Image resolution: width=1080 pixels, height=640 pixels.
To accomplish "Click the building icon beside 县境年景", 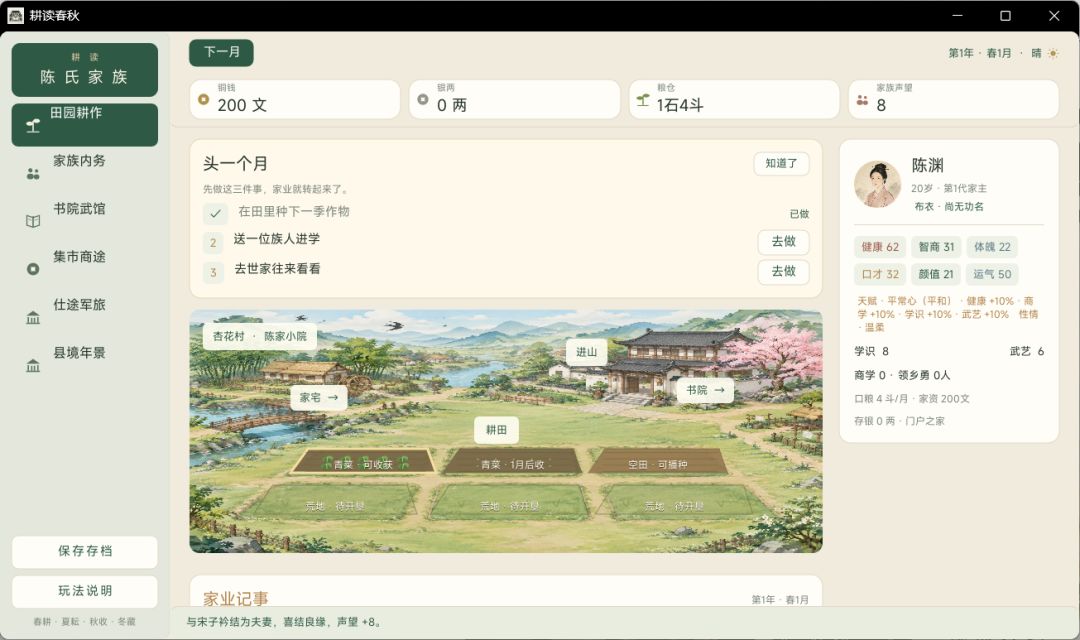I will 32,366.
